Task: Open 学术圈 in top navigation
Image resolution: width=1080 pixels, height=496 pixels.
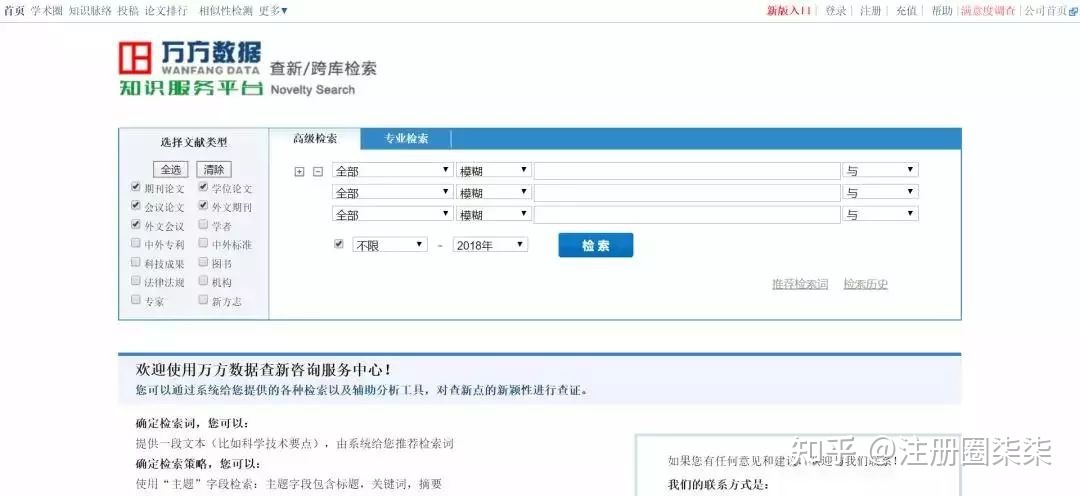Action: click(x=47, y=11)
